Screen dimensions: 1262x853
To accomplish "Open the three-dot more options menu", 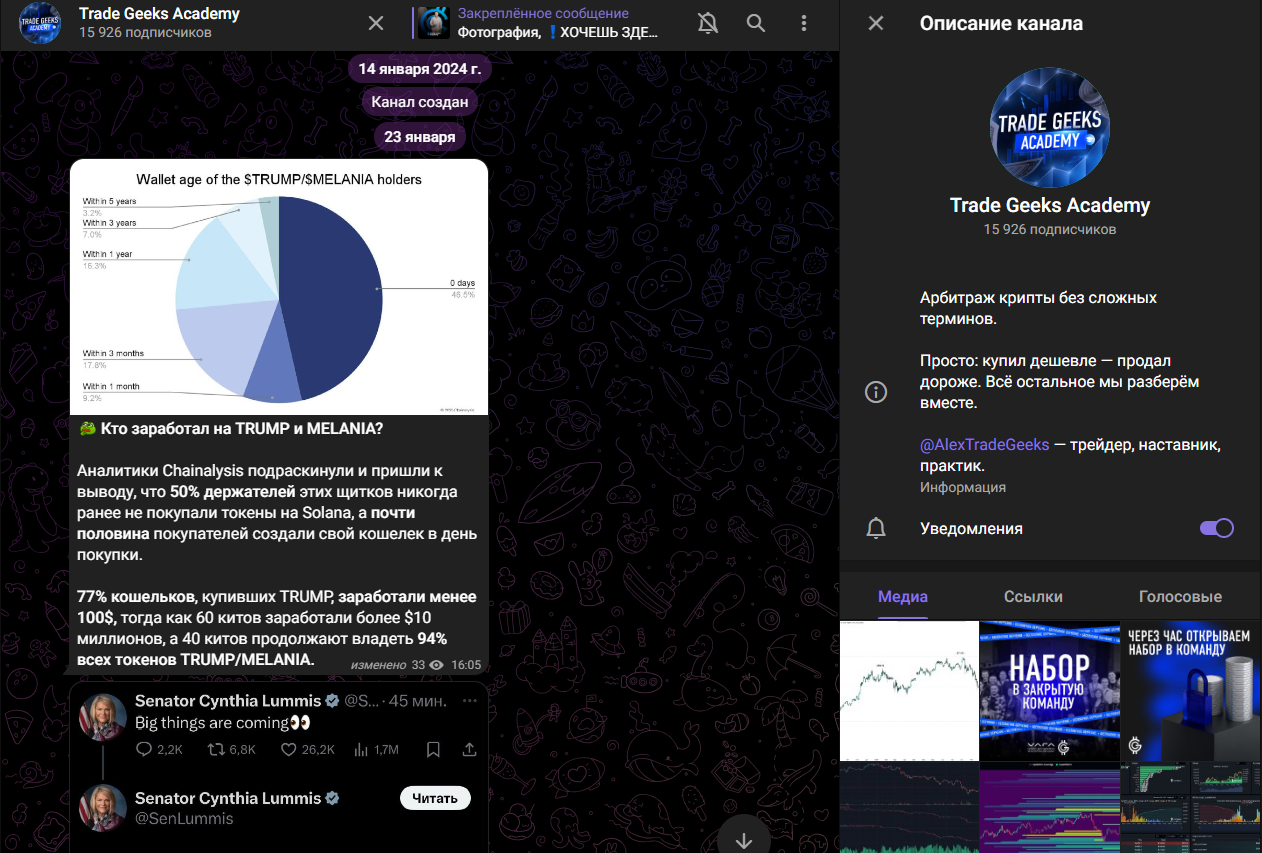I will point(805,24).
